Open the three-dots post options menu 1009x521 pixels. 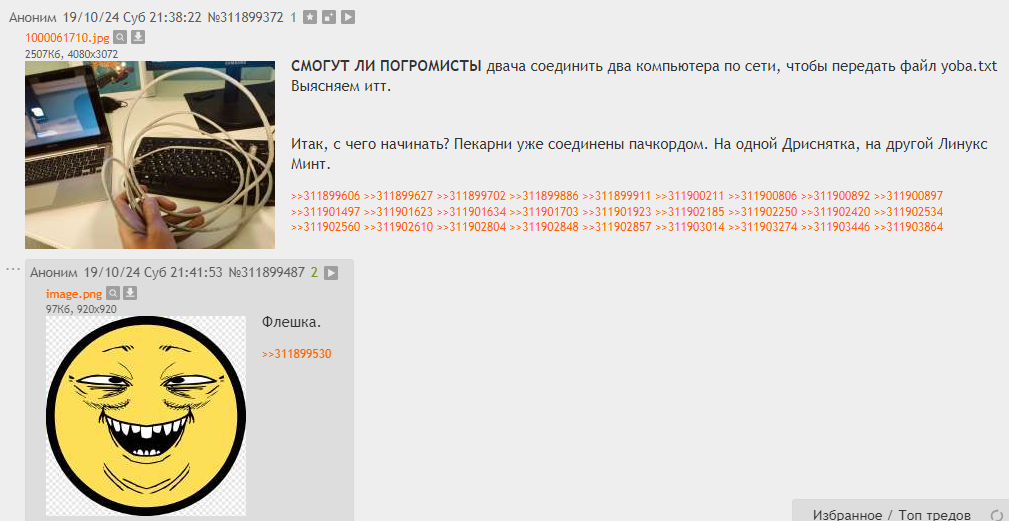13,268
